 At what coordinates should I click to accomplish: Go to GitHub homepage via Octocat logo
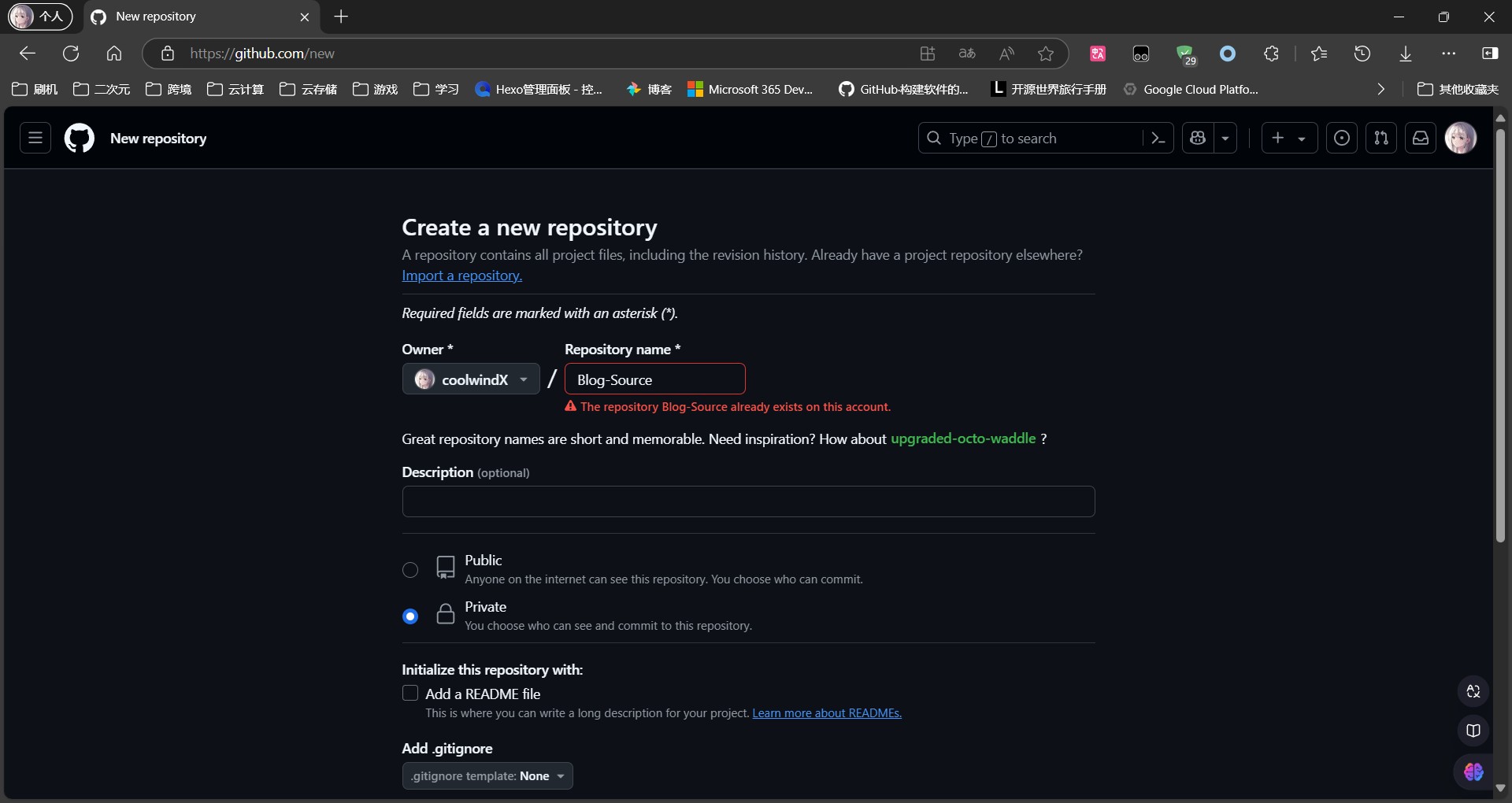(79, 138)
